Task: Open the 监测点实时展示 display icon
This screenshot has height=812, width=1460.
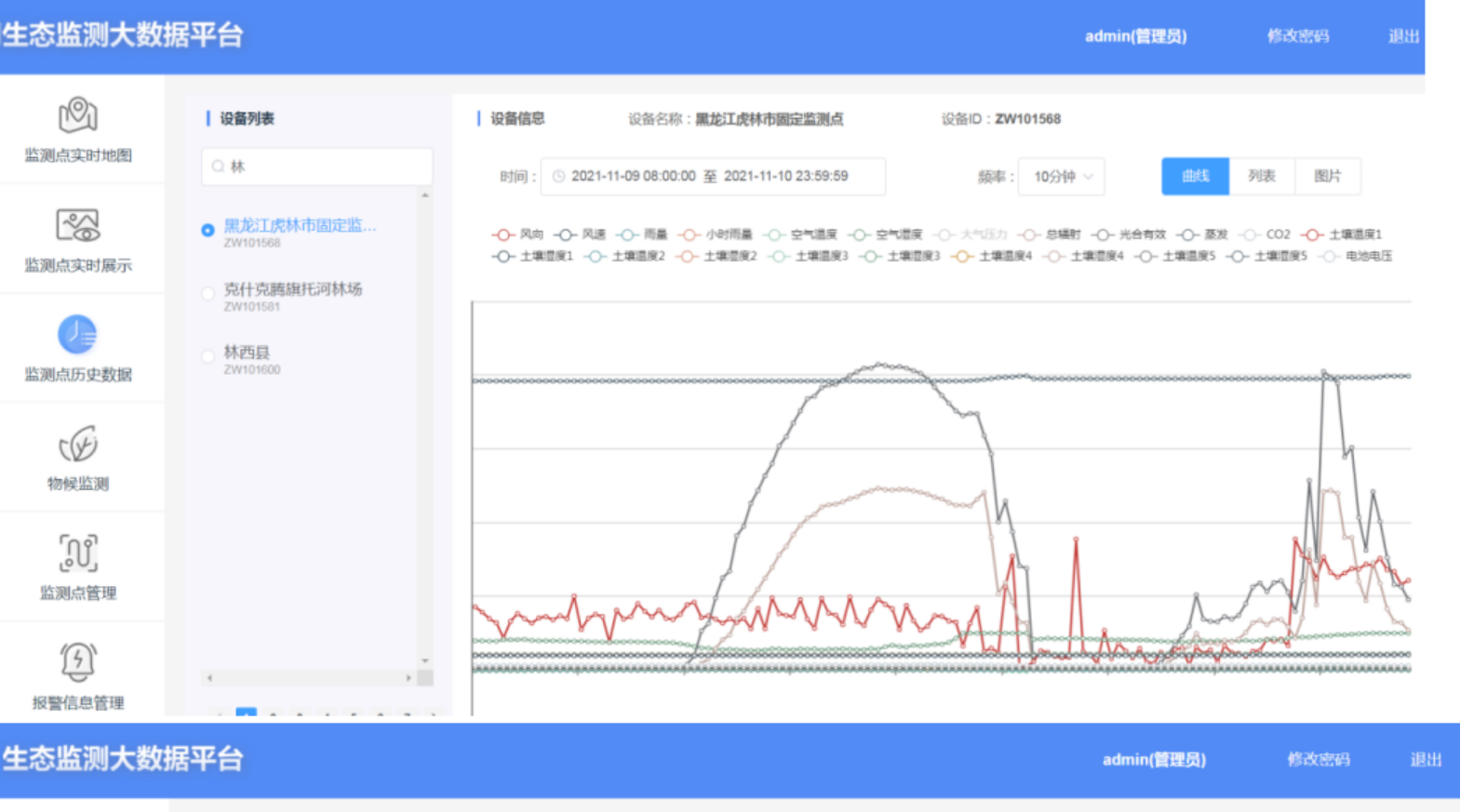Action: (78, 225)
